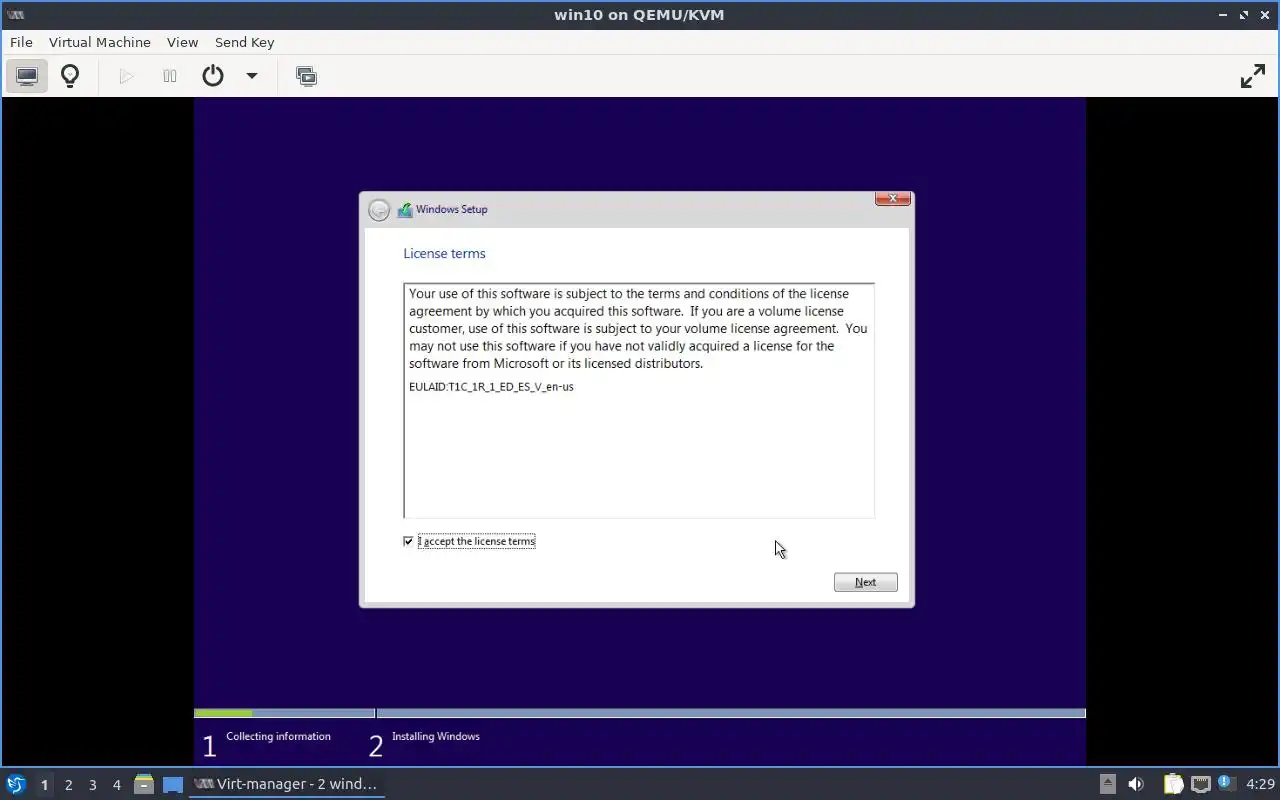Open file manager from taskbar
Viewport: 1280px width, 800px height.
(144, 784)
